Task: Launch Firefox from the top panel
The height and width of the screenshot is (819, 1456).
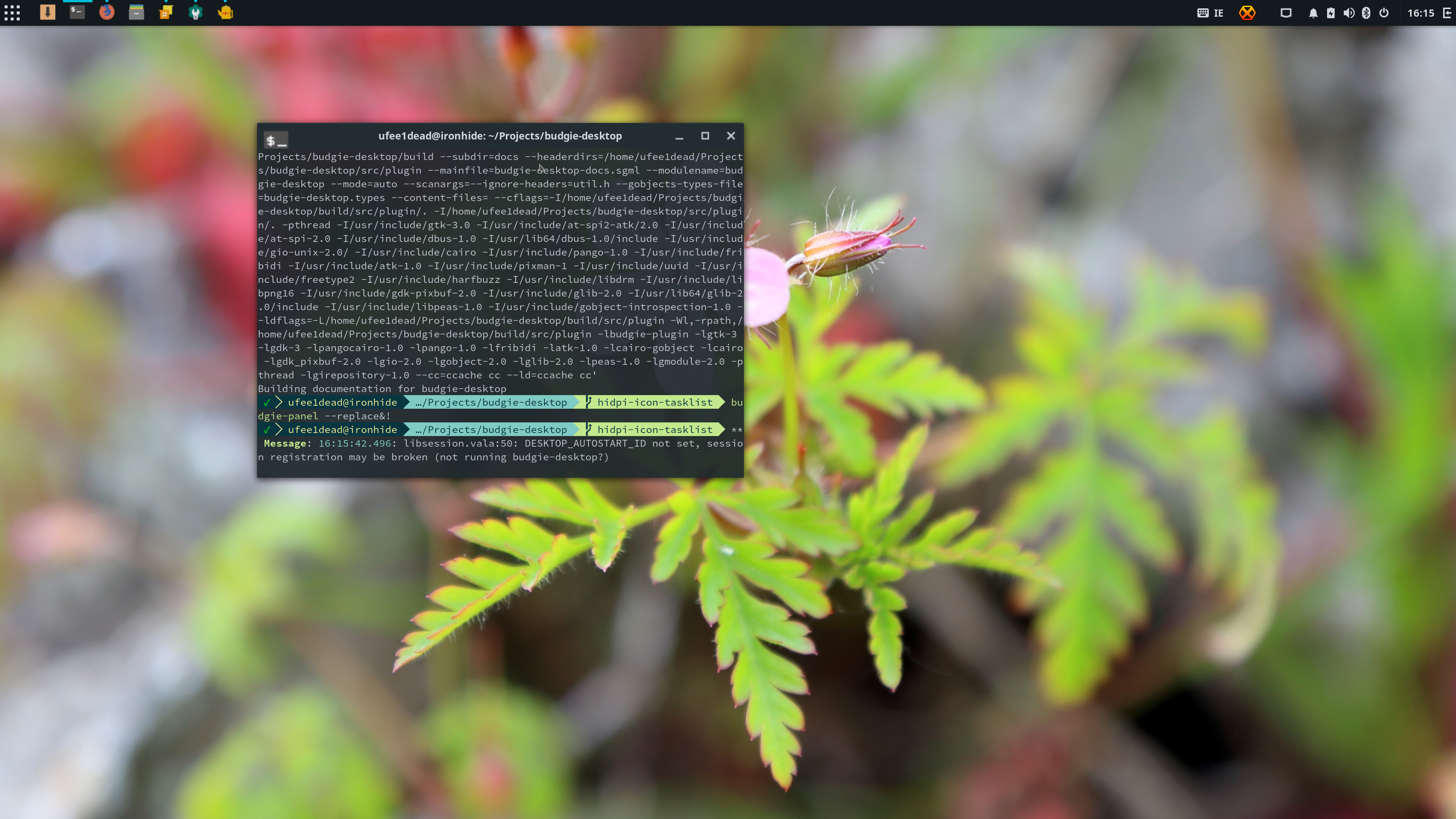Action: click(x=107, y=13)
